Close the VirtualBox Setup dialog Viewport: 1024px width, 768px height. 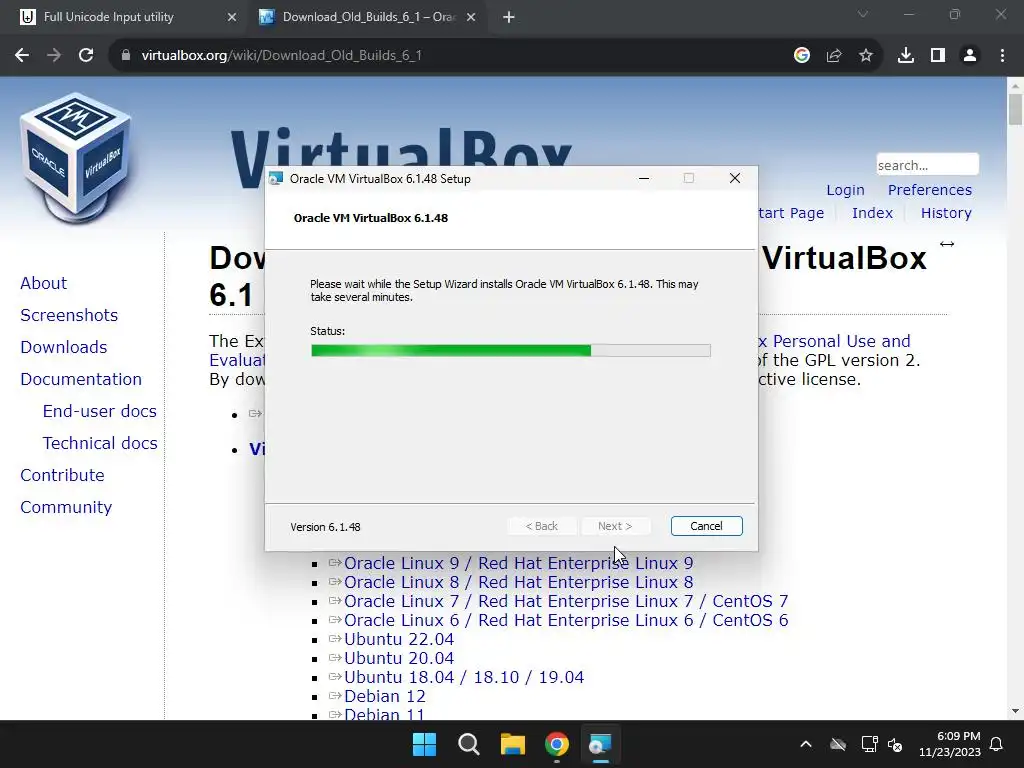pos(735,178)
